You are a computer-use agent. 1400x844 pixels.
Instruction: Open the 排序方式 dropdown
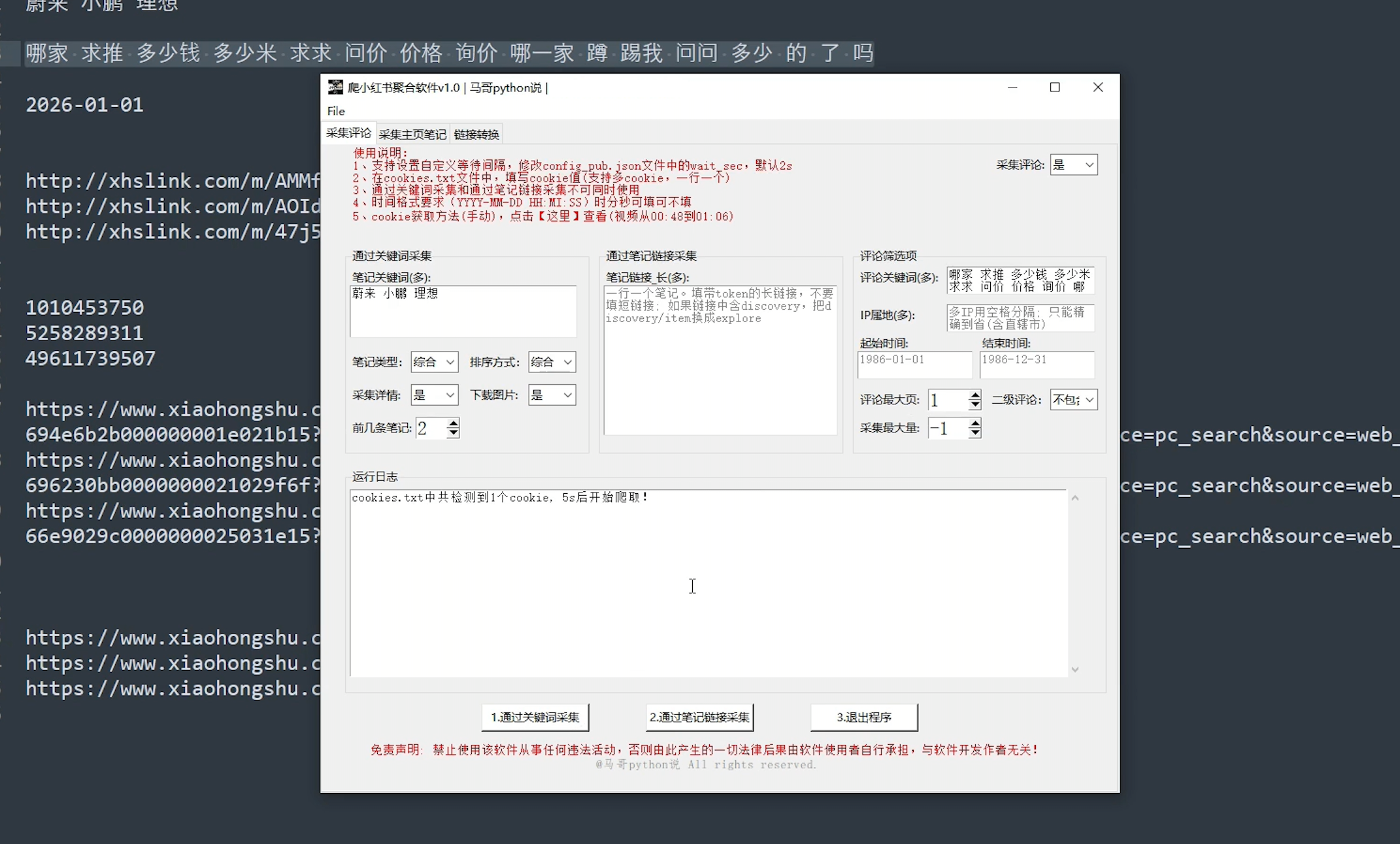click(567, 362)
